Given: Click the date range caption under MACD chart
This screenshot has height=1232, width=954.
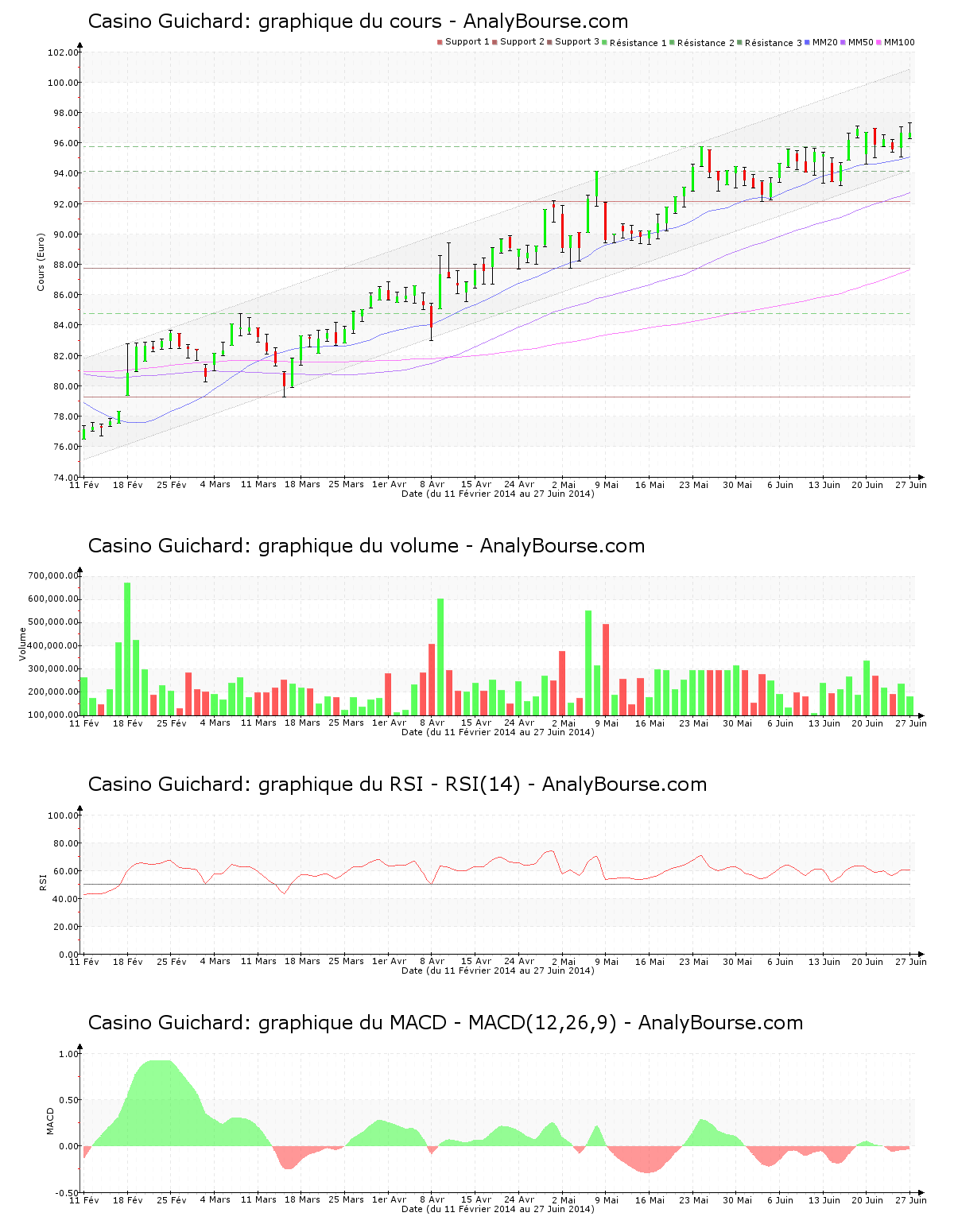Looking at the screenshot, I should tap(498, 1209).
